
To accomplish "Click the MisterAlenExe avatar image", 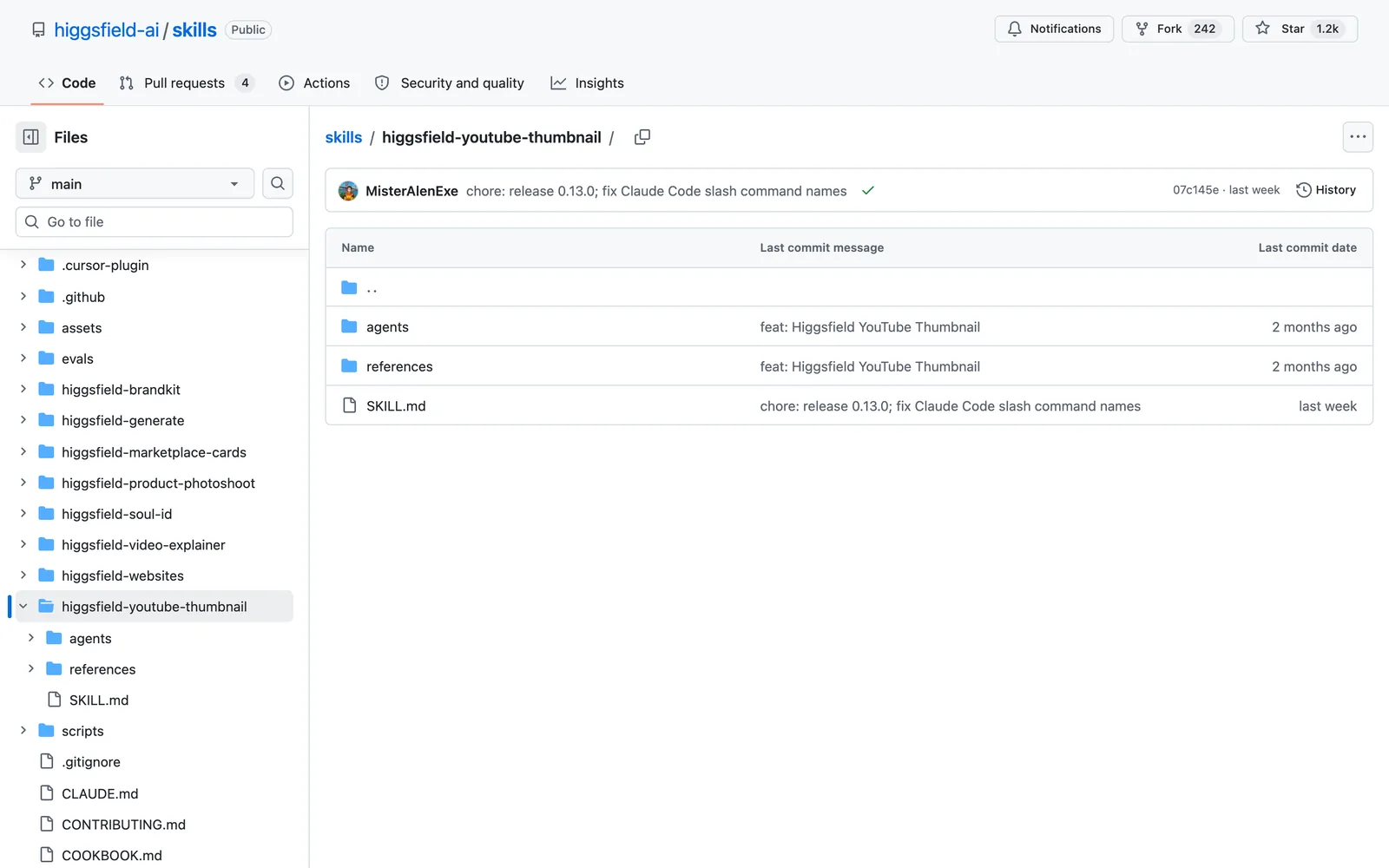I will (348, 191).
